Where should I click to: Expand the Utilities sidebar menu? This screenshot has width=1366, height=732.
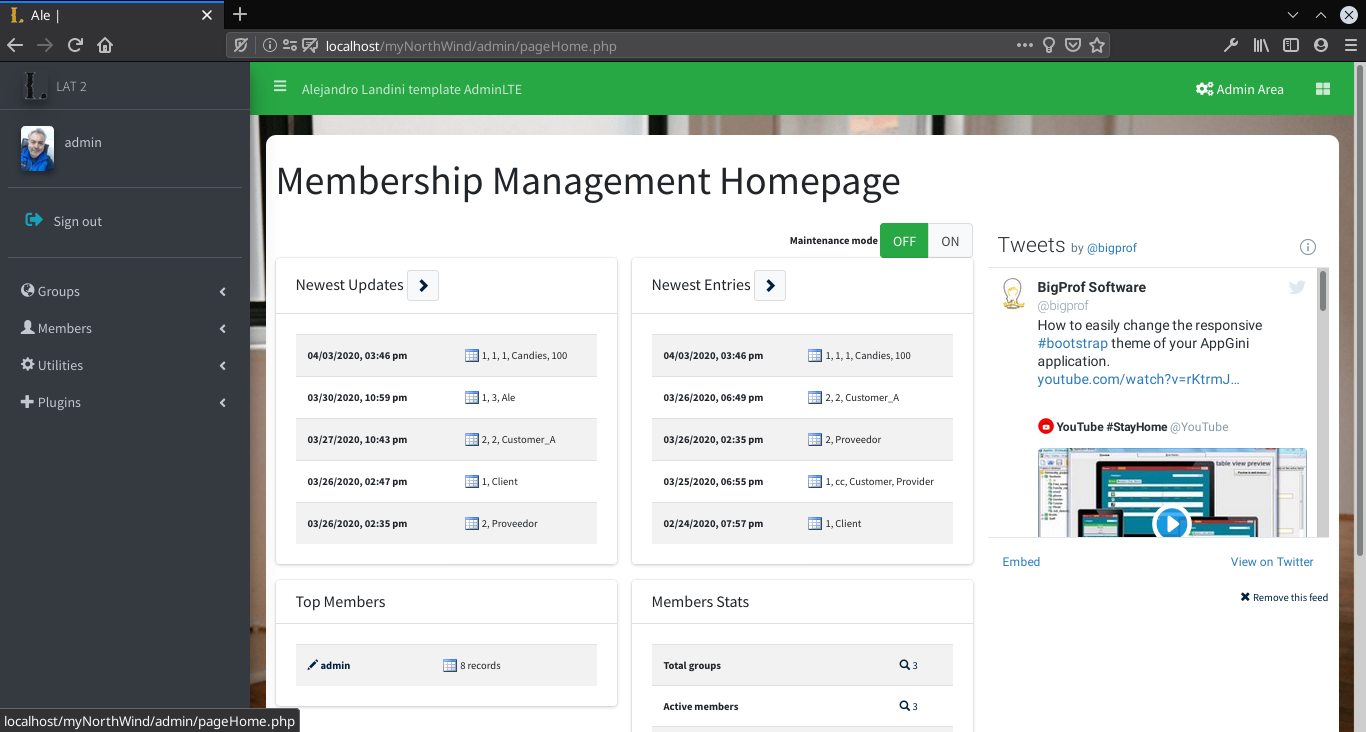[125, 365]
